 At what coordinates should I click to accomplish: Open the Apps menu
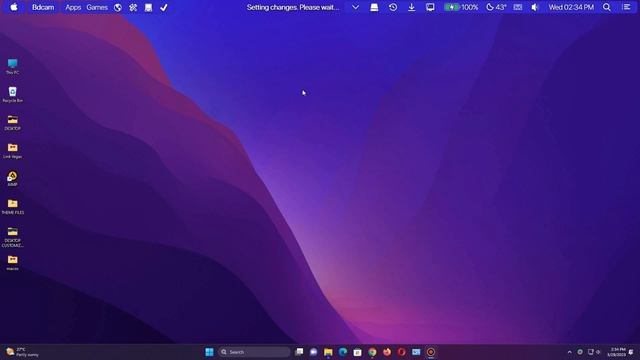(73, 7)
